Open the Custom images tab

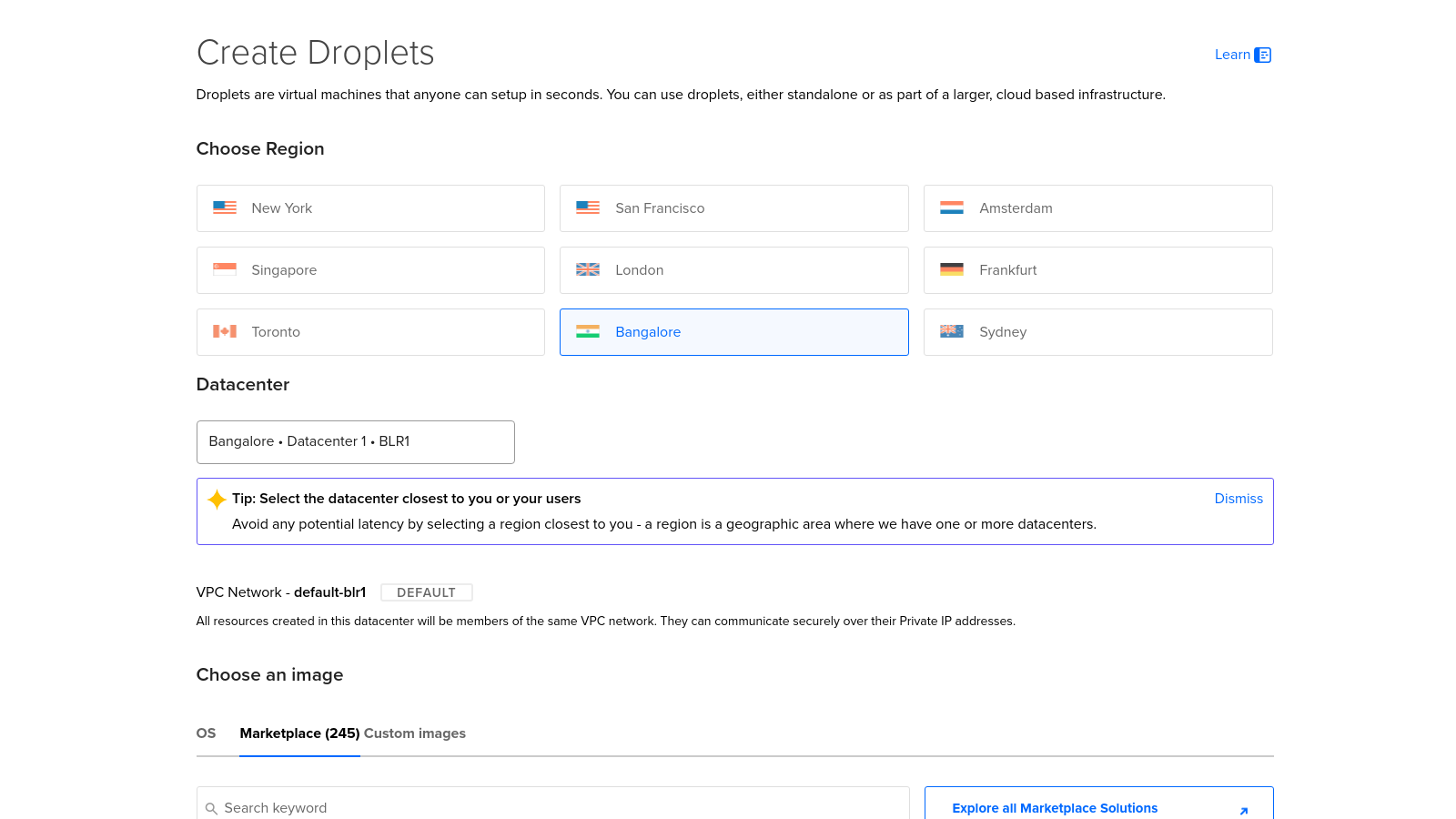click(415, 733)
